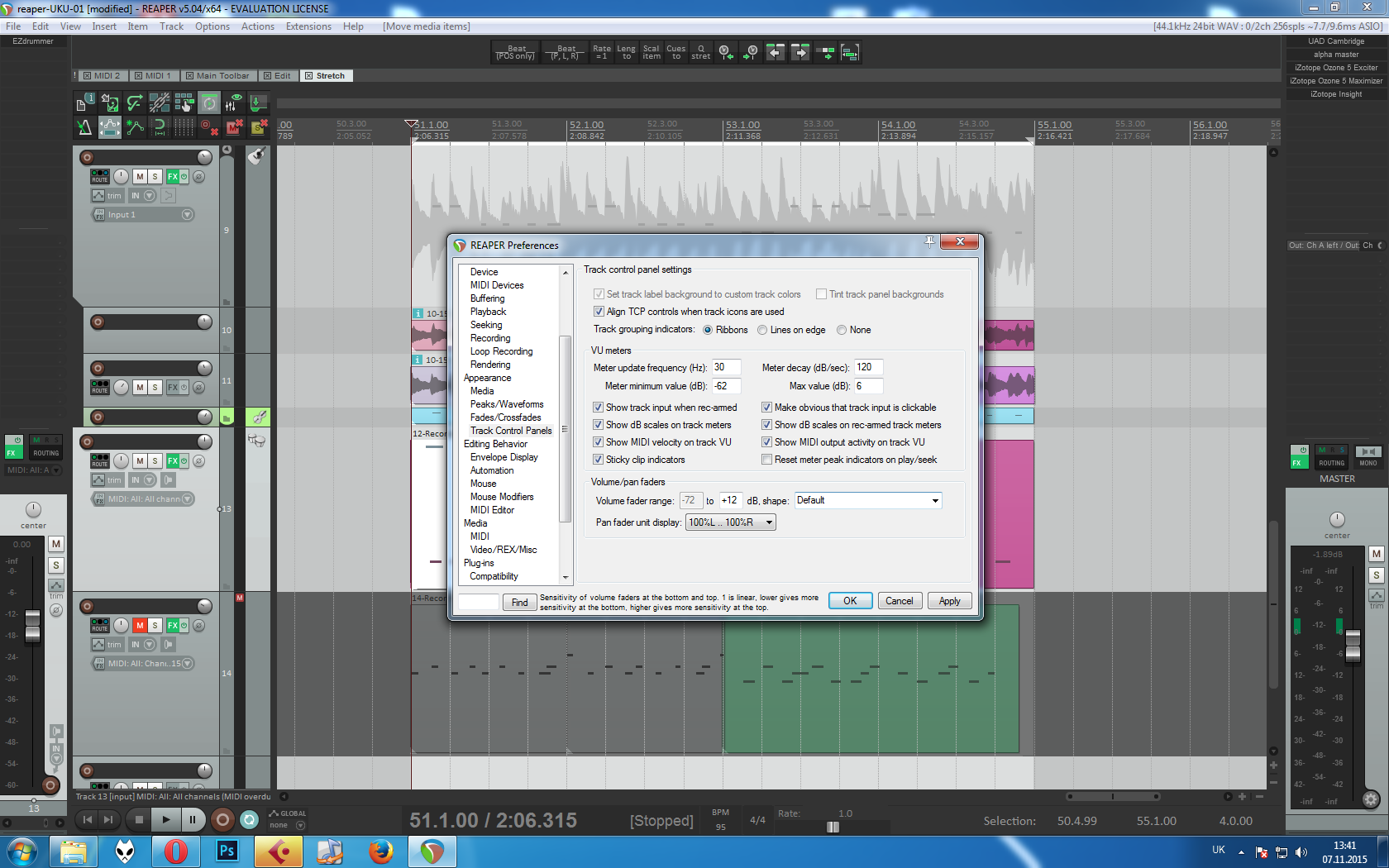The height and width of the screenshot is (868, 1389).
Task: Click the Meter update frequency field
Action: tap(726, 368)
